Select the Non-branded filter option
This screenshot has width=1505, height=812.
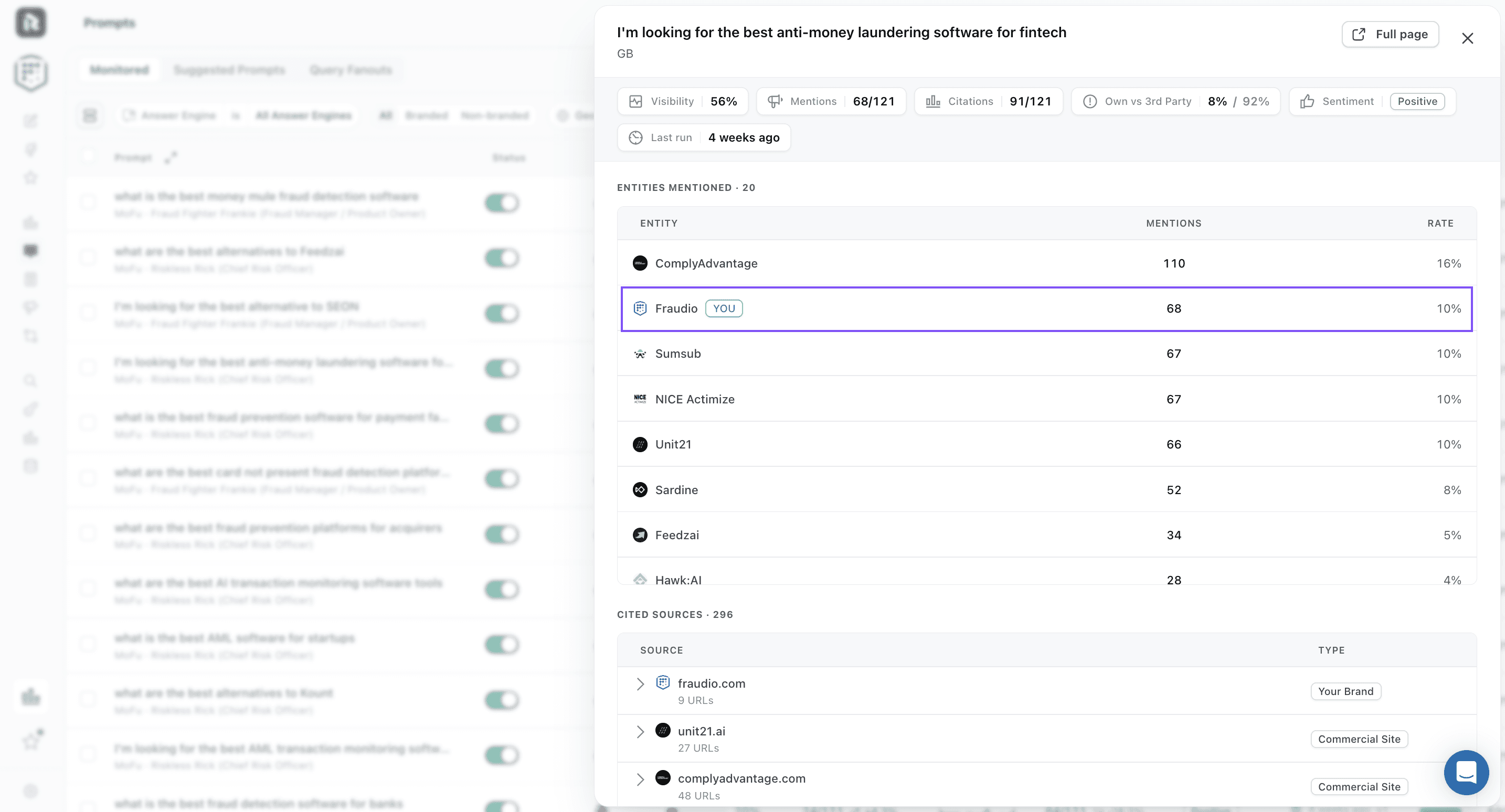494,116
